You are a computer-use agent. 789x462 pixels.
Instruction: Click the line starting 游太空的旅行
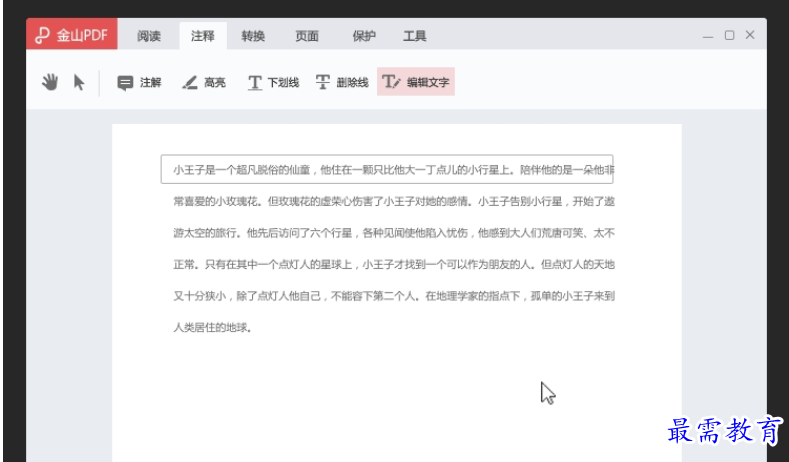[394, 233]
